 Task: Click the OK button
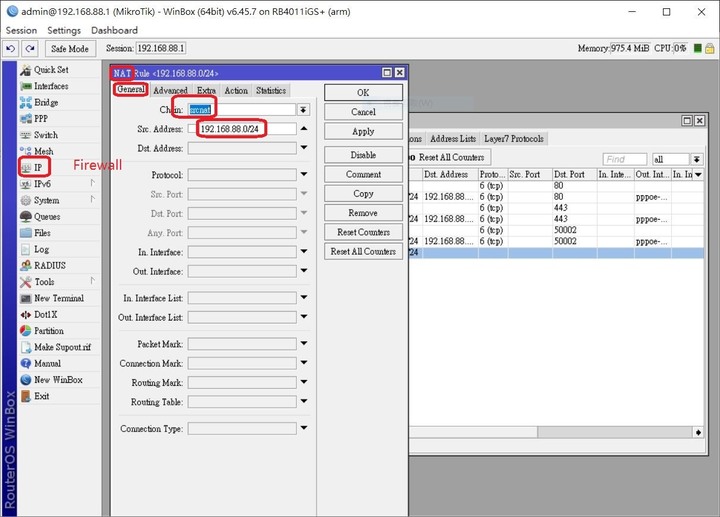click(x=363, y=93)
